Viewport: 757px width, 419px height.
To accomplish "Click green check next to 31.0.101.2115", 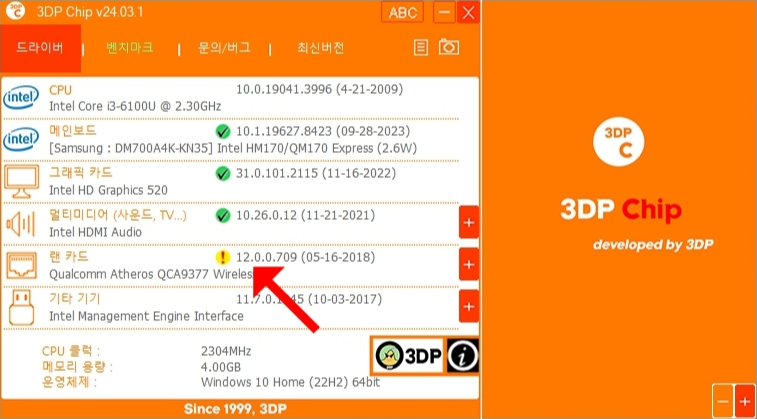I will tap(223, 173).
